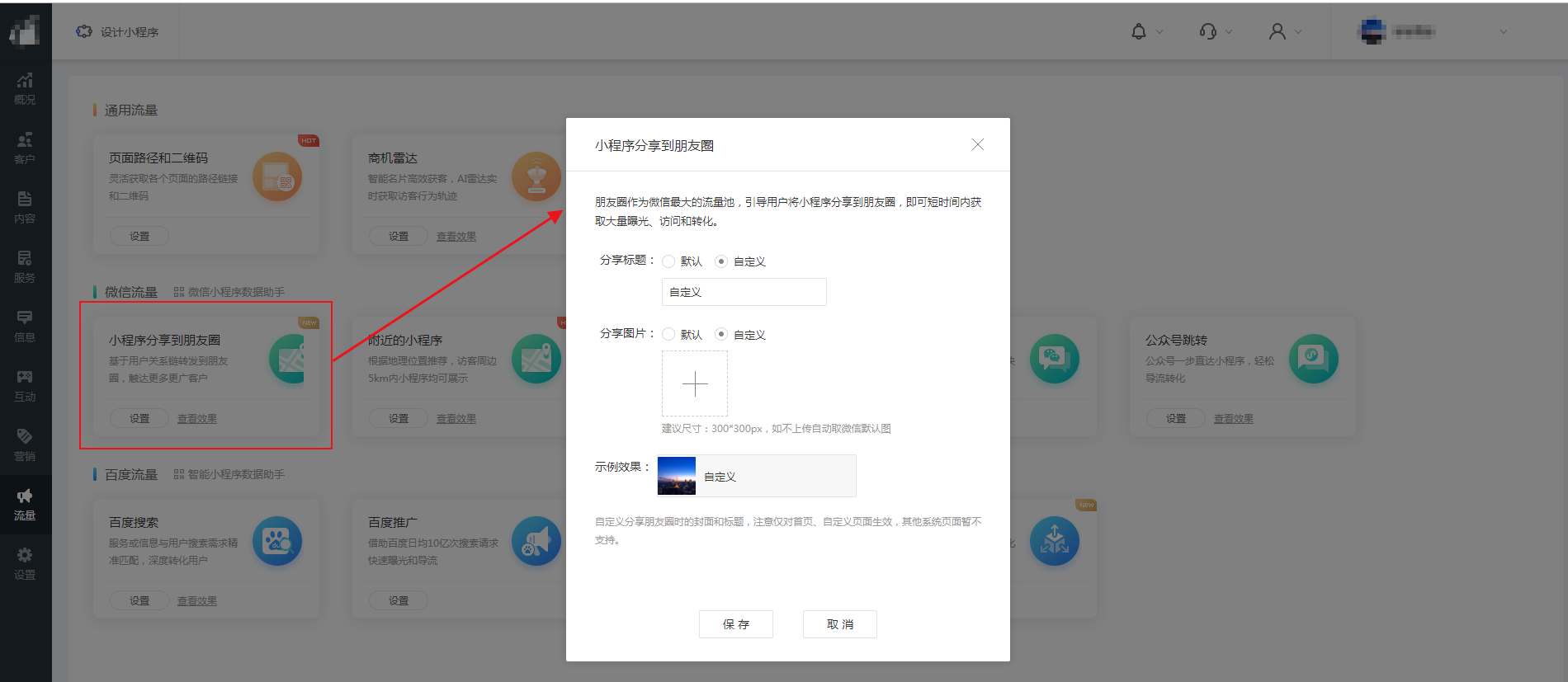The height and width of the screenshot is (682, 1568).
Task: Click the 商机雷达 radar icon
Action: point(536,176)
